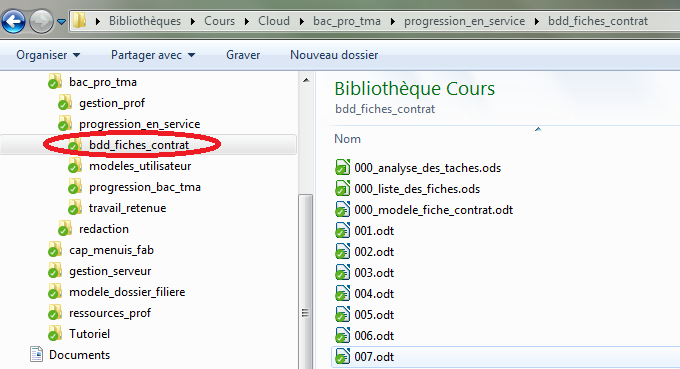This screenshot has height=369, width=680.
Task: Select bdd_fiches_contrat in the address breadcrumb
Action: [598, 21]
